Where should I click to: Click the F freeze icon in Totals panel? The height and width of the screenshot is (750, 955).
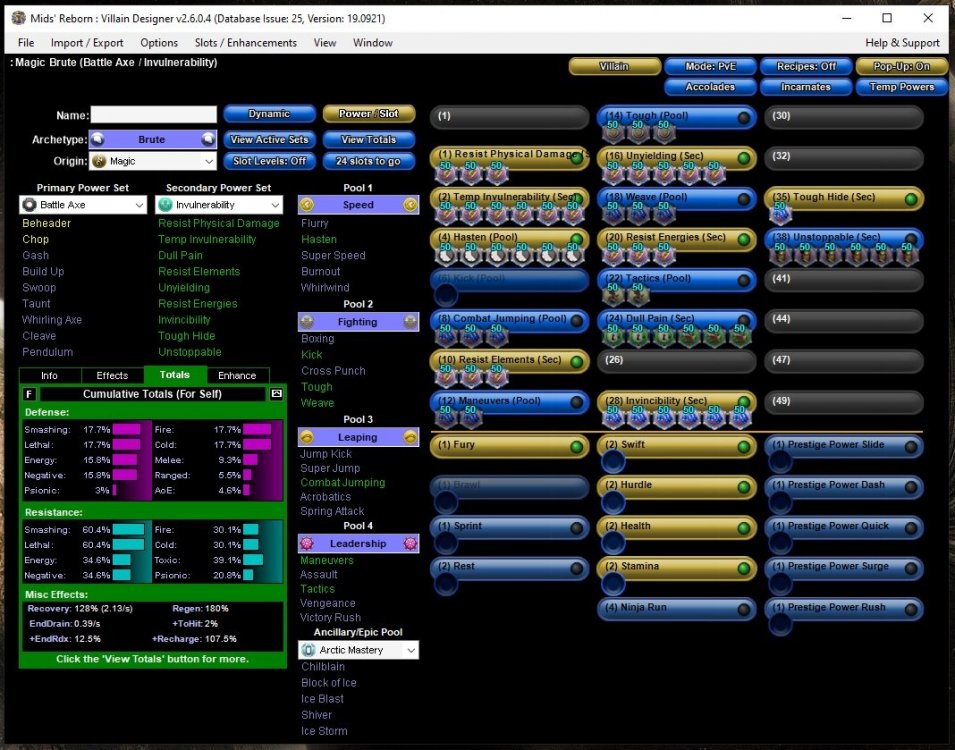(x=29, y=394)
